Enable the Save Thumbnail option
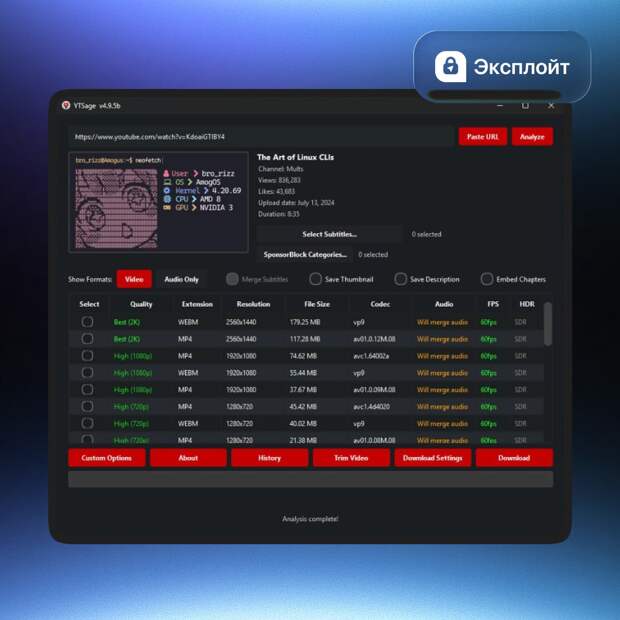The image size is (620, 620). 316,279
